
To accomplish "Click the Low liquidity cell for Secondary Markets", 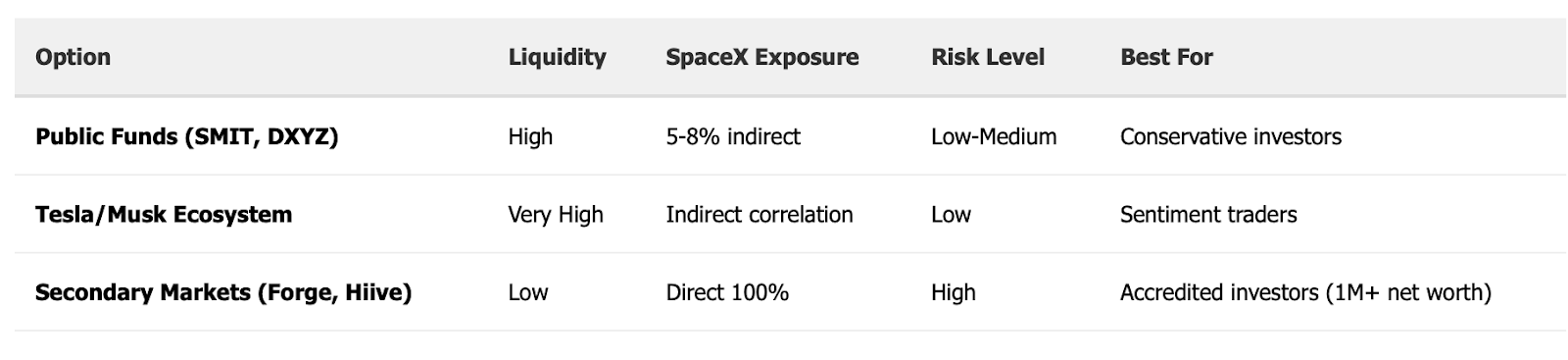I will (x=528, y=292).
